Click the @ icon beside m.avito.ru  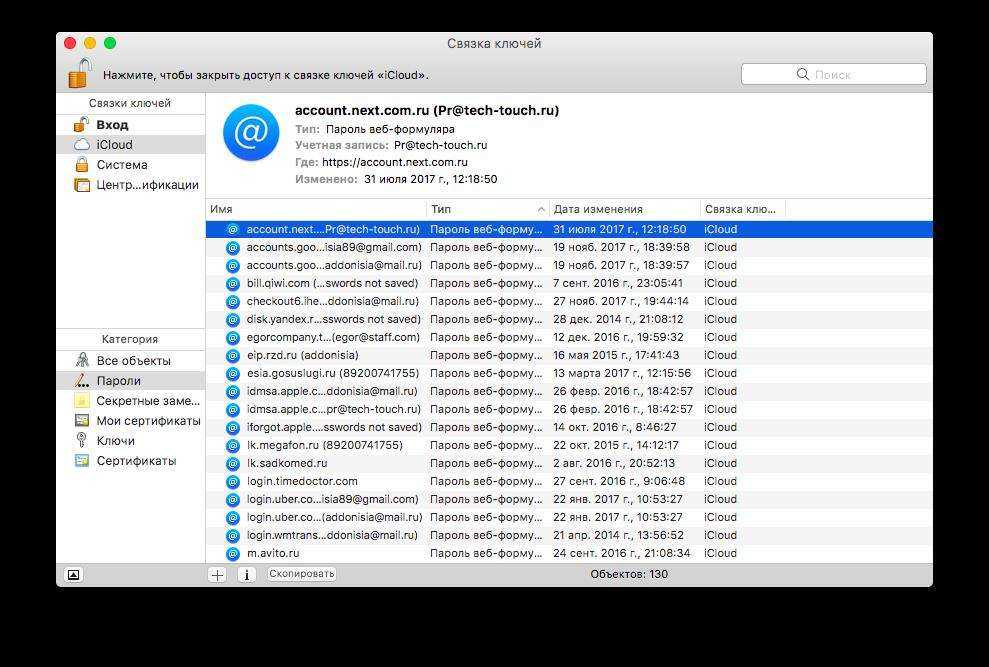[x=233, y=553]
